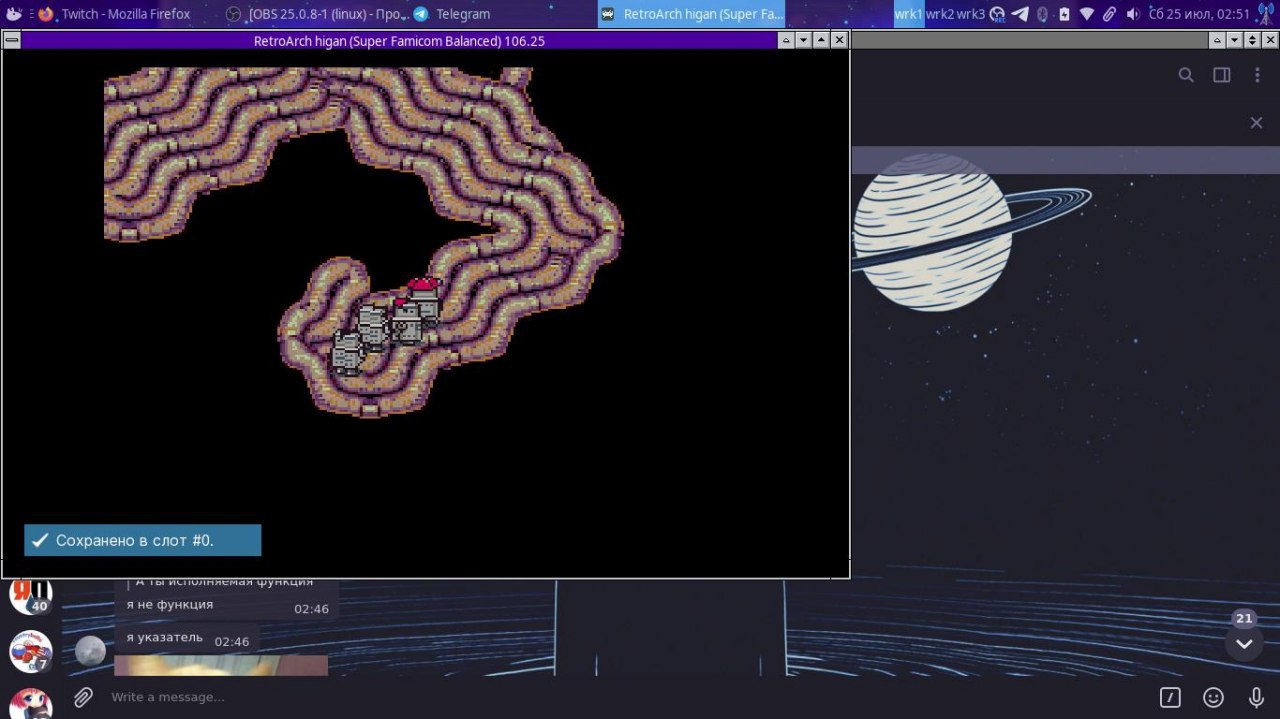This screenshot has height=719, width=1280.
Task: Check the battery charging tray icon
Action: tap(1064, 14)
